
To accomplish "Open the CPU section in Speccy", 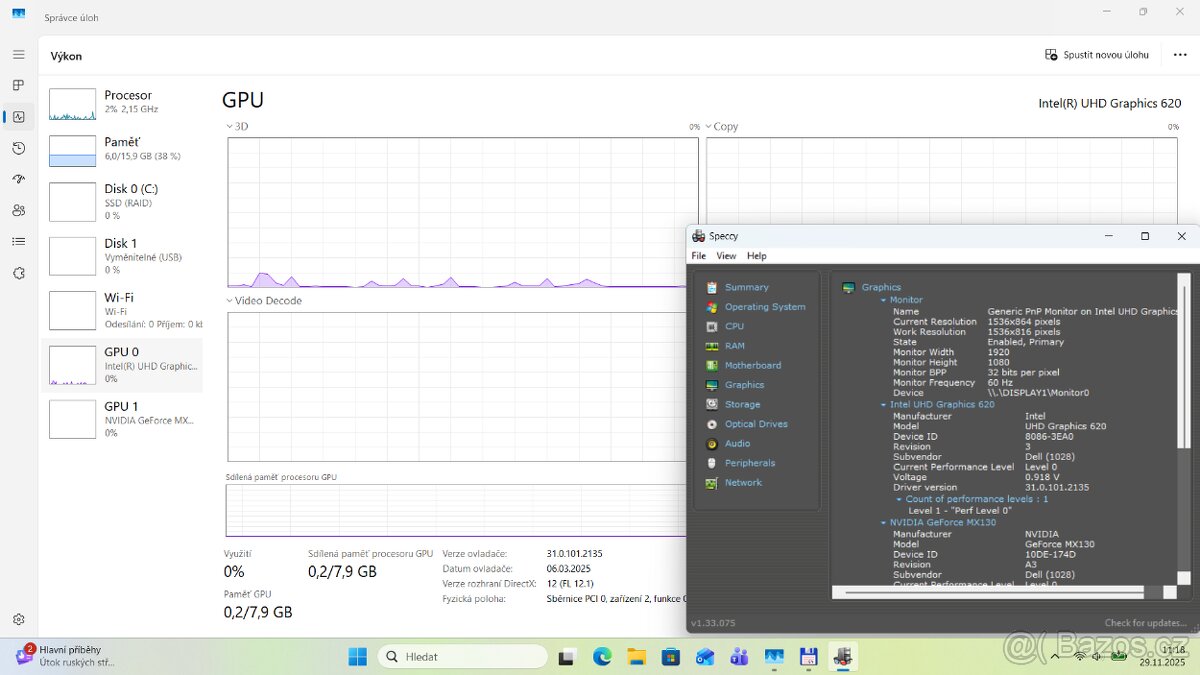I will (x=734, y=326).
